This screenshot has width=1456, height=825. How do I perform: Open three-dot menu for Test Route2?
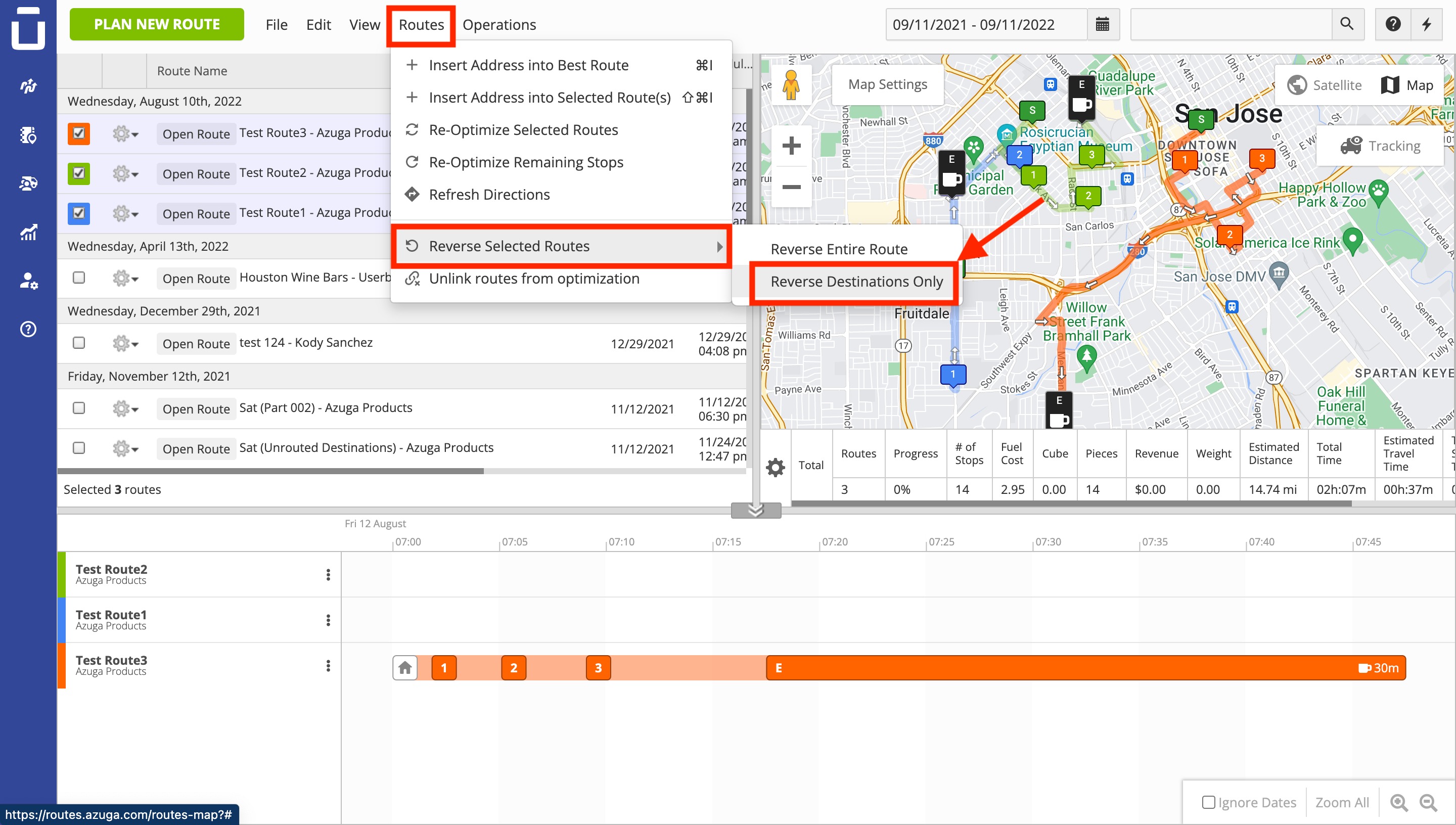(x=328, y=575)
